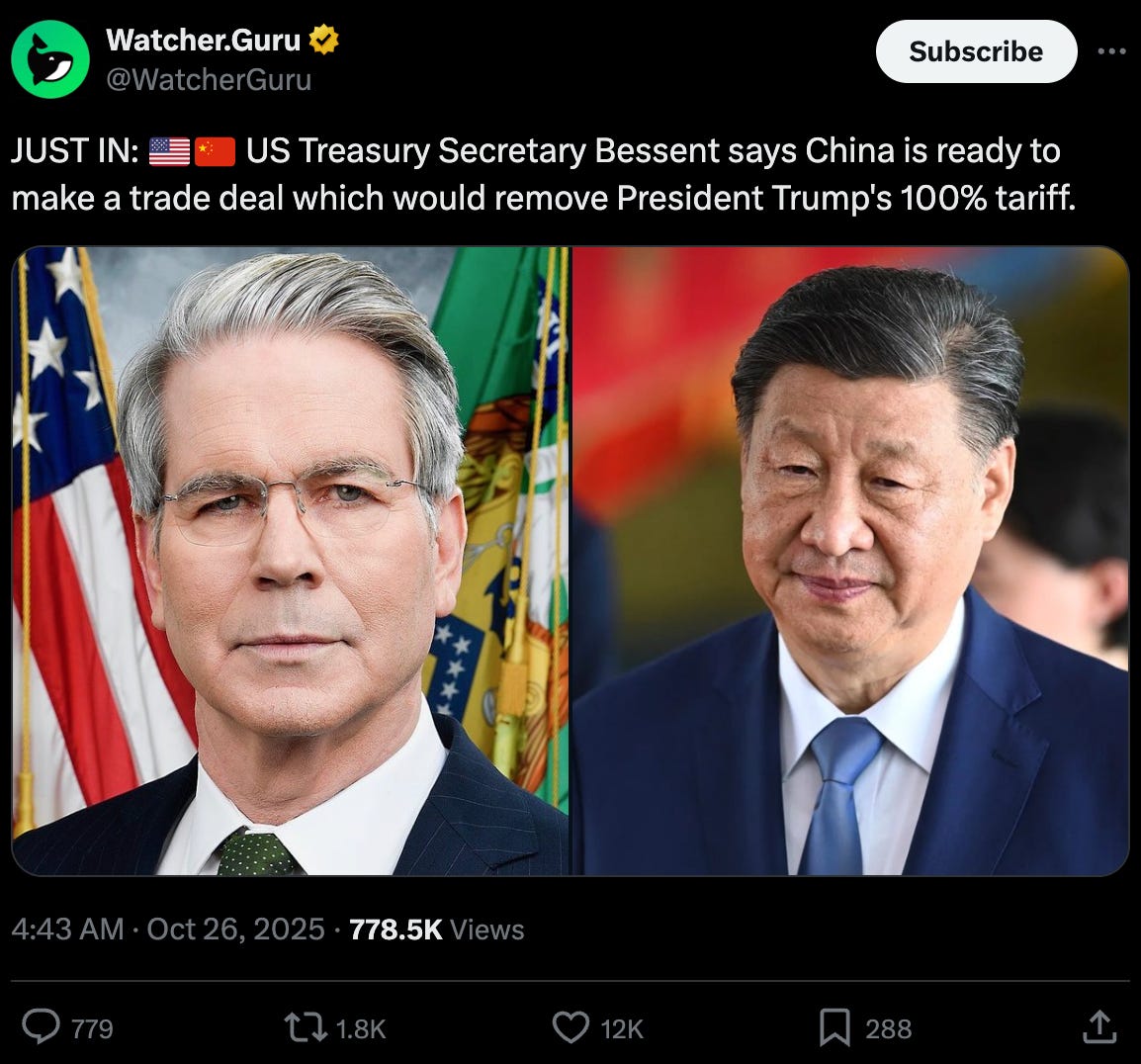Viewport: 1141px width, 1064px height.
Task: Like the post with heart icon
Action: [x=571, y=1027]
